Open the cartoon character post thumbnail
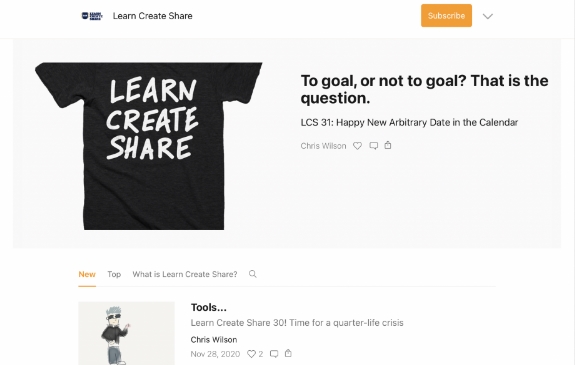 click(127, 333)
